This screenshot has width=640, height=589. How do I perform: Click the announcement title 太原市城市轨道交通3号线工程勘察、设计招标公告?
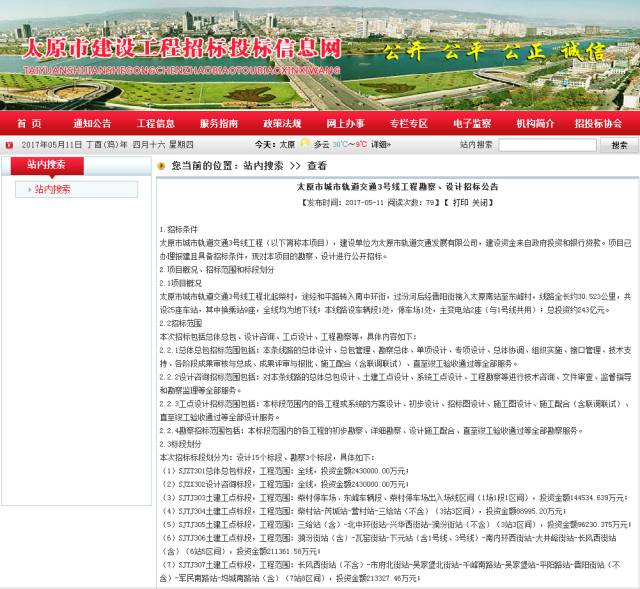(397, 187)
